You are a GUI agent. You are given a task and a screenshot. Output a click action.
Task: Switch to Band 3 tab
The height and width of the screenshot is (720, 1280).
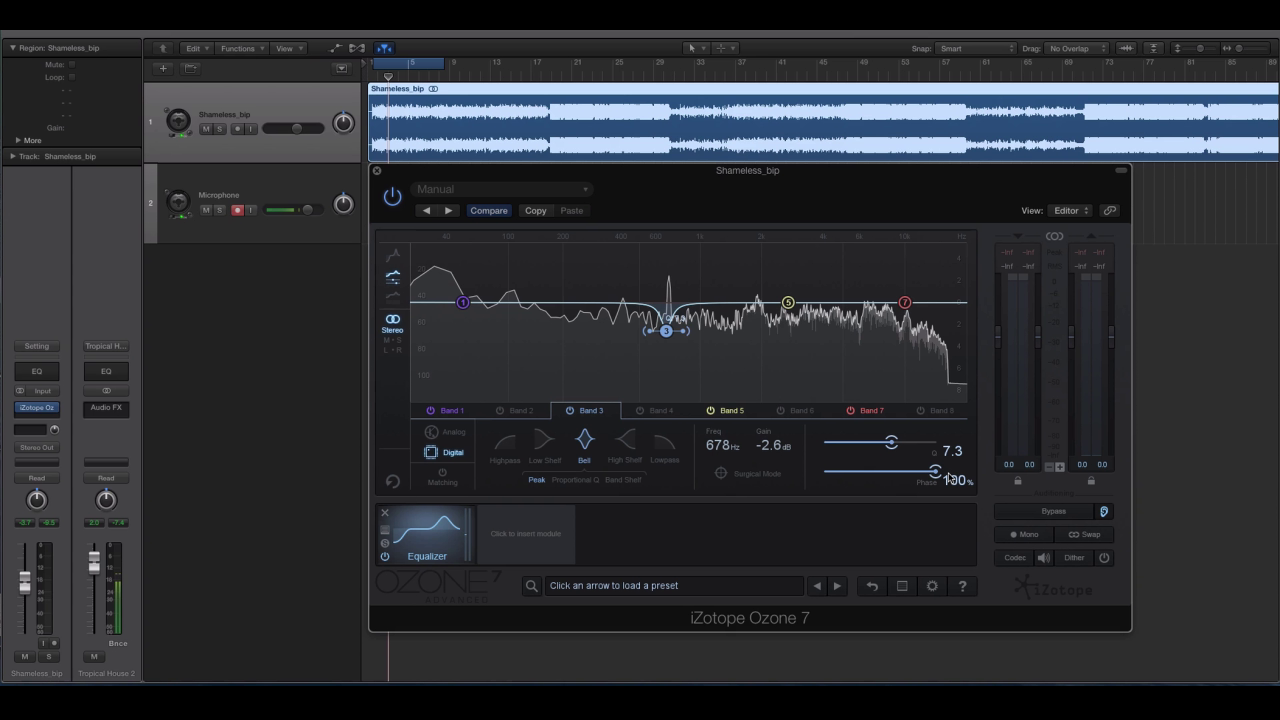click(x=585, y=410)
